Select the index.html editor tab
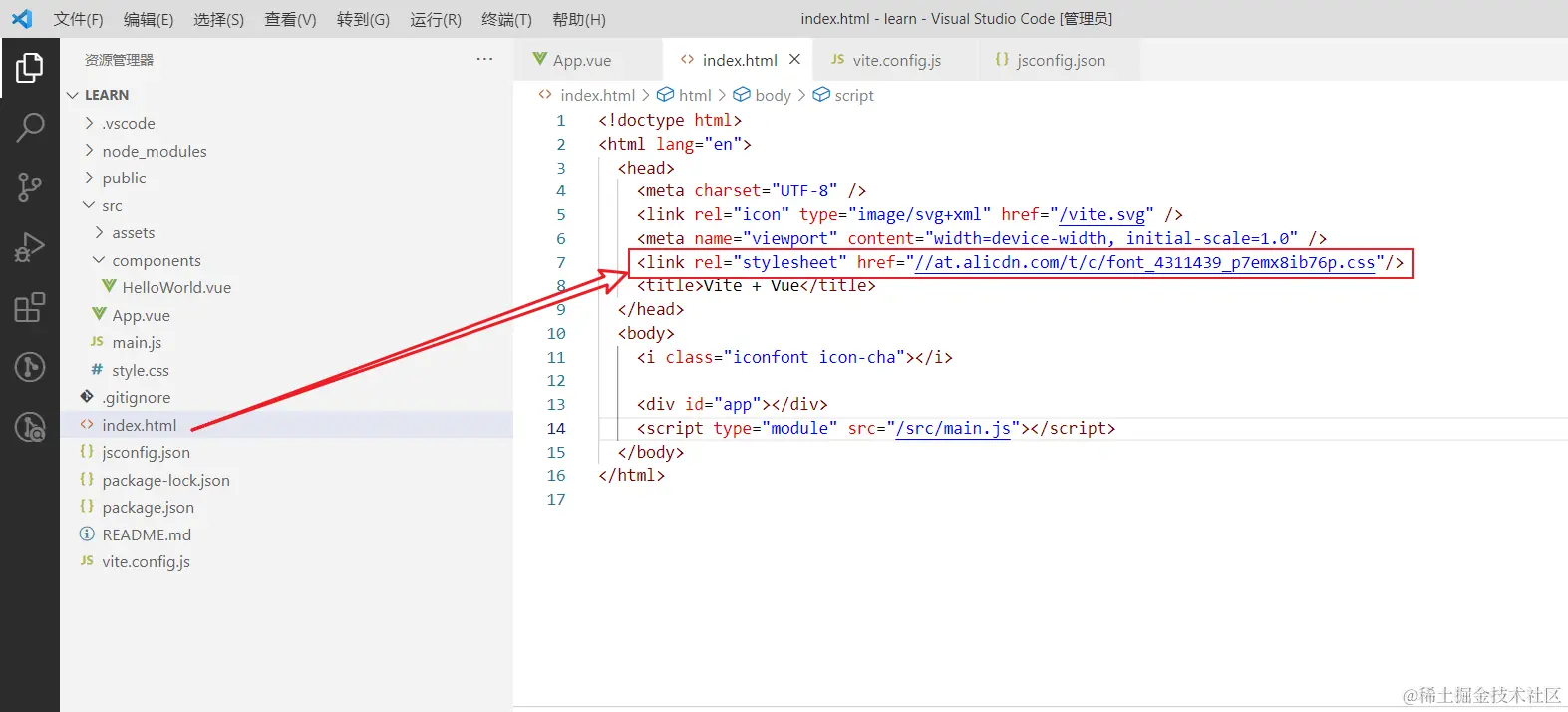Screen dimensions: 1568x712 (739, 60)
